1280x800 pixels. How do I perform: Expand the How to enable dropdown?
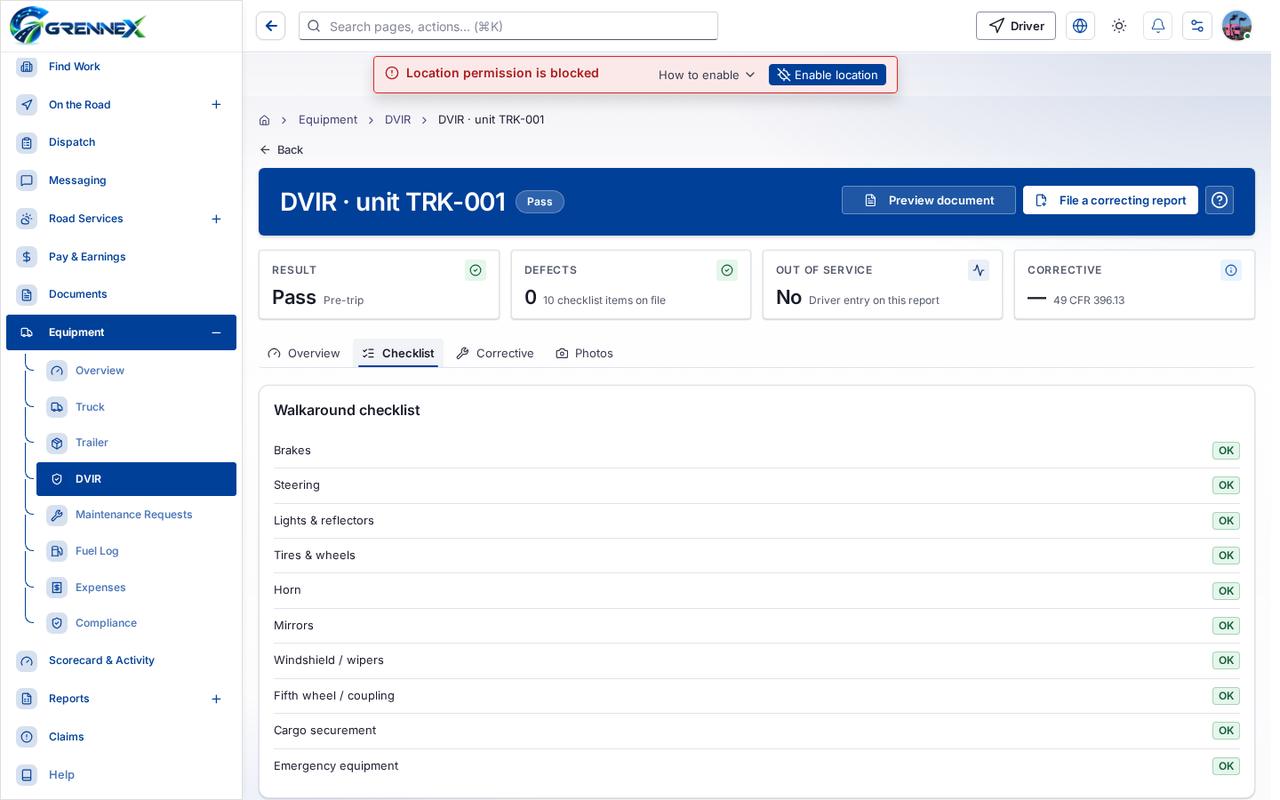(x=707, y=75)
